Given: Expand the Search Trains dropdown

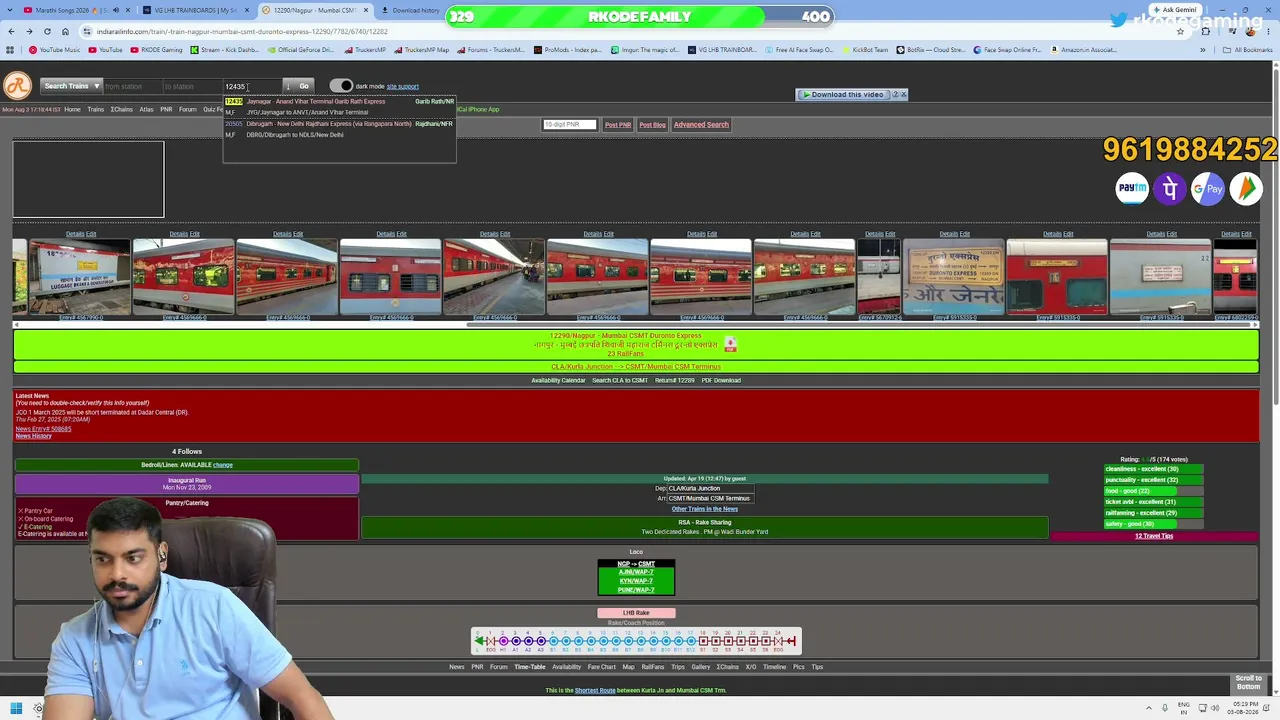Looking at the screenshot, I should pos(71,86).
